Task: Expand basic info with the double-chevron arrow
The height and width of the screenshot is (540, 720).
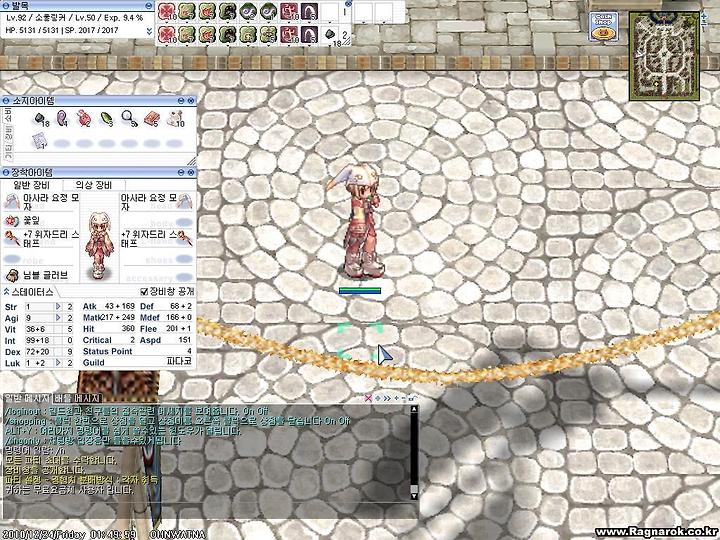Action: tap(149, 31)
